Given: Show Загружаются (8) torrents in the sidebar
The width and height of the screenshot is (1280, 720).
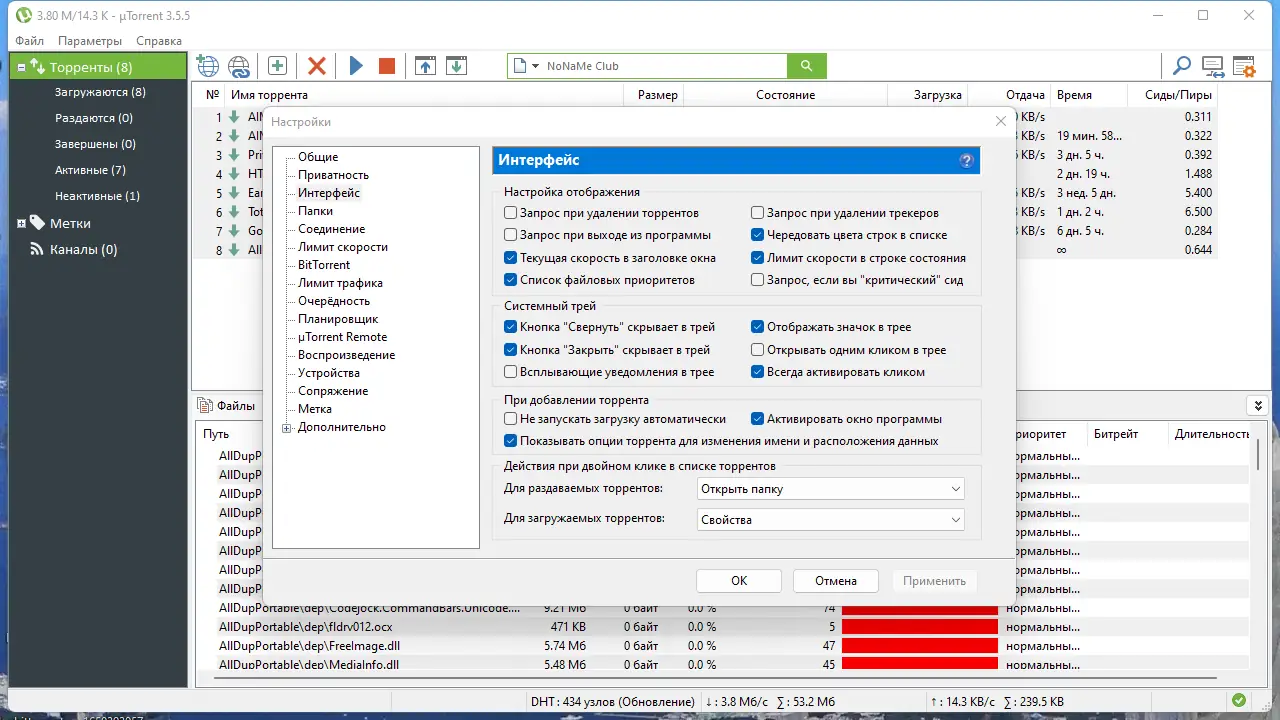Looking at the screenshot, I should pyautogui.click(x=100, y=92).
